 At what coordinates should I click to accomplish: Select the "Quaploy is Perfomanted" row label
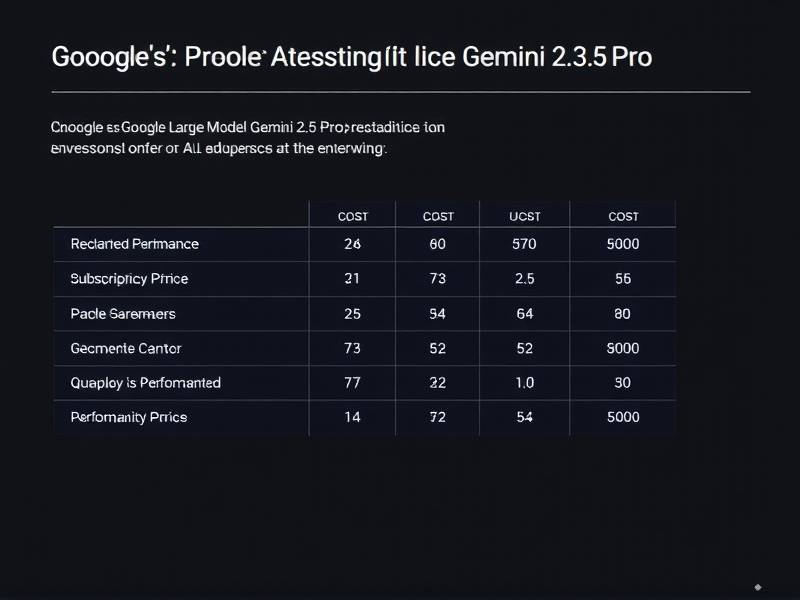point(146,383)
